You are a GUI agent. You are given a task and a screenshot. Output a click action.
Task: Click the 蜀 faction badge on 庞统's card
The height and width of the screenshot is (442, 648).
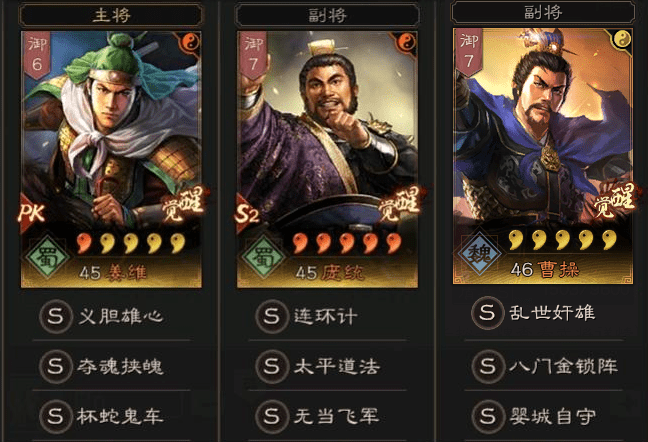click(264, 257)
